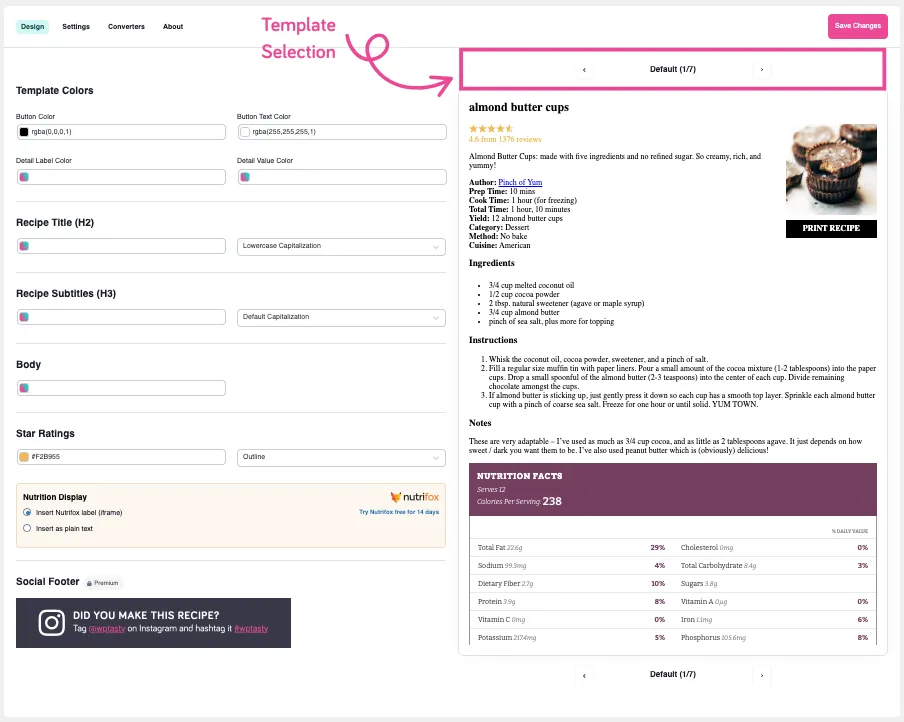Click the @wptasty Instagram tag link
Image resolution: width=904 pixels, height=722 pixels.
point(107,629)
